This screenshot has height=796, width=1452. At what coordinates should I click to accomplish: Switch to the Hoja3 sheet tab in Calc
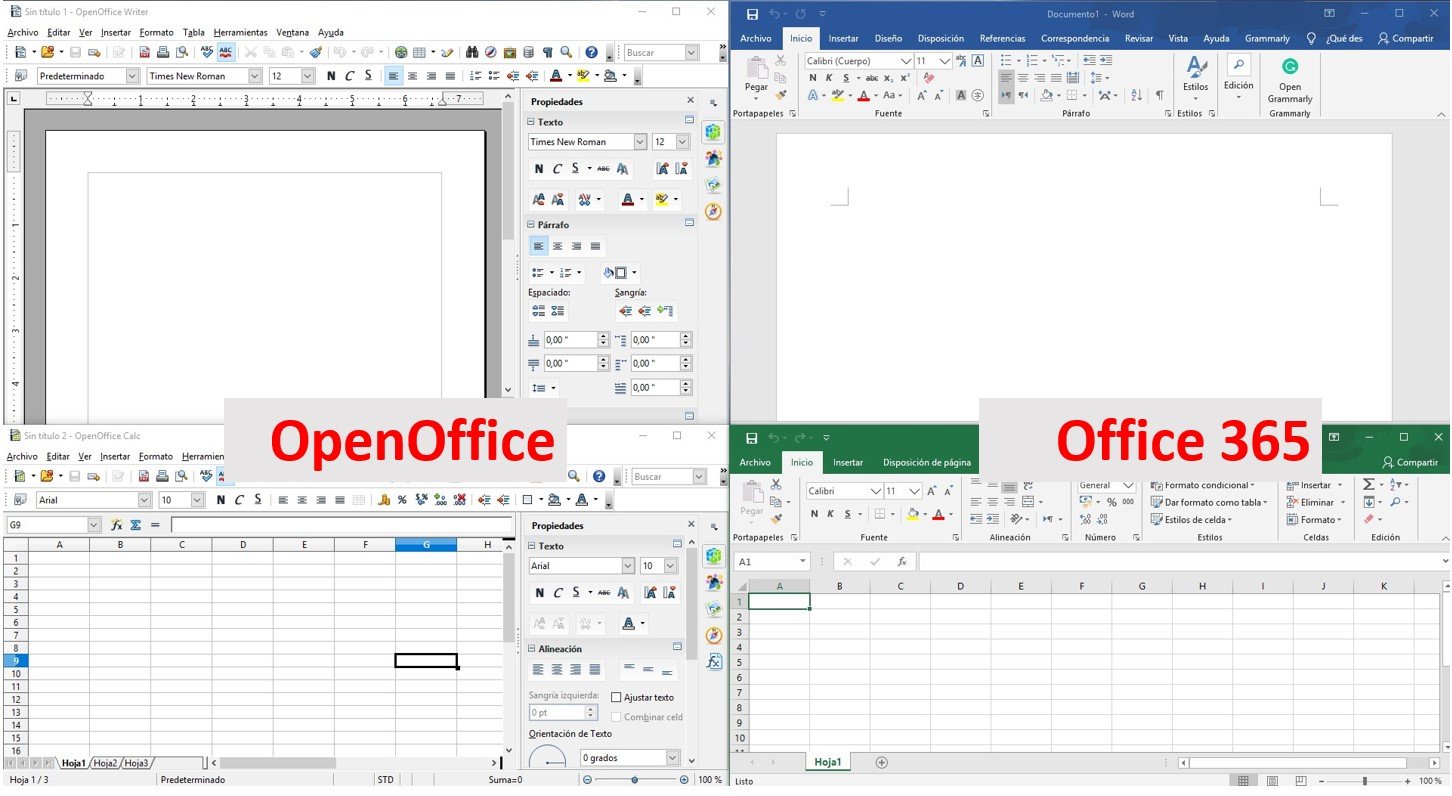coord(136,763)
